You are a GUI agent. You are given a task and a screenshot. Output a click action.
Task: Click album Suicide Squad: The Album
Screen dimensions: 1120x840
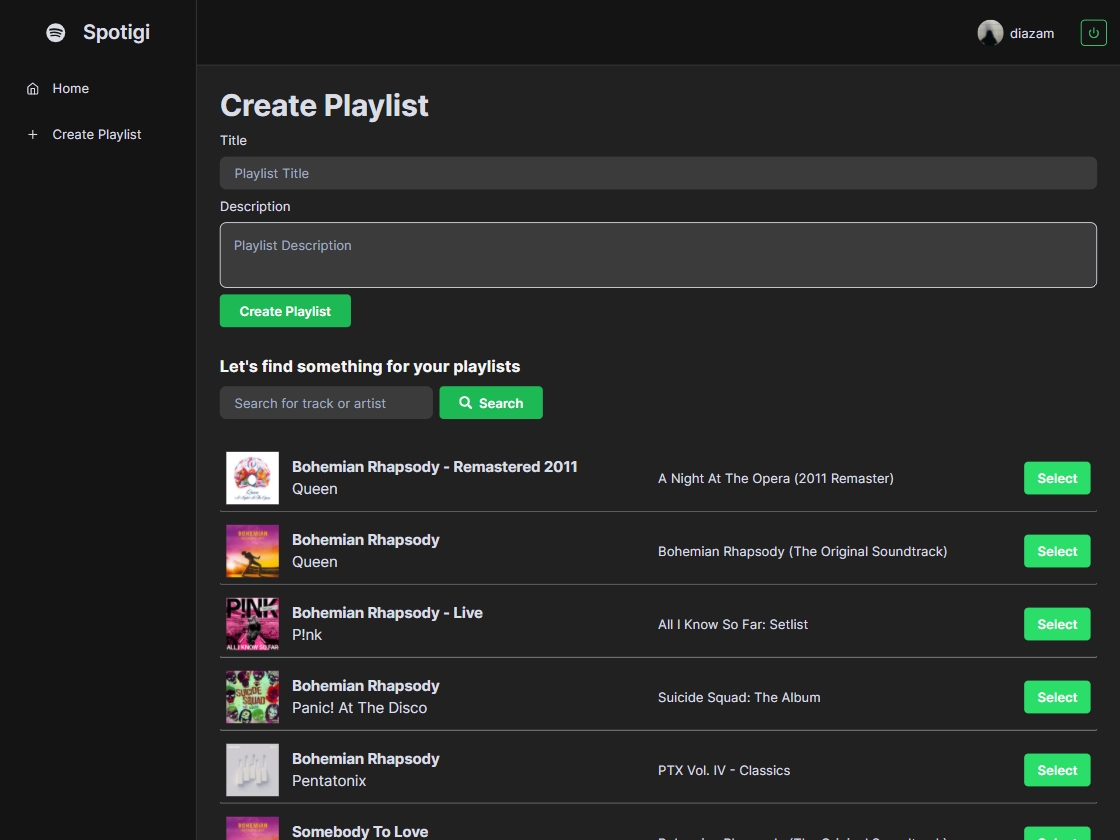coord(739,697)
